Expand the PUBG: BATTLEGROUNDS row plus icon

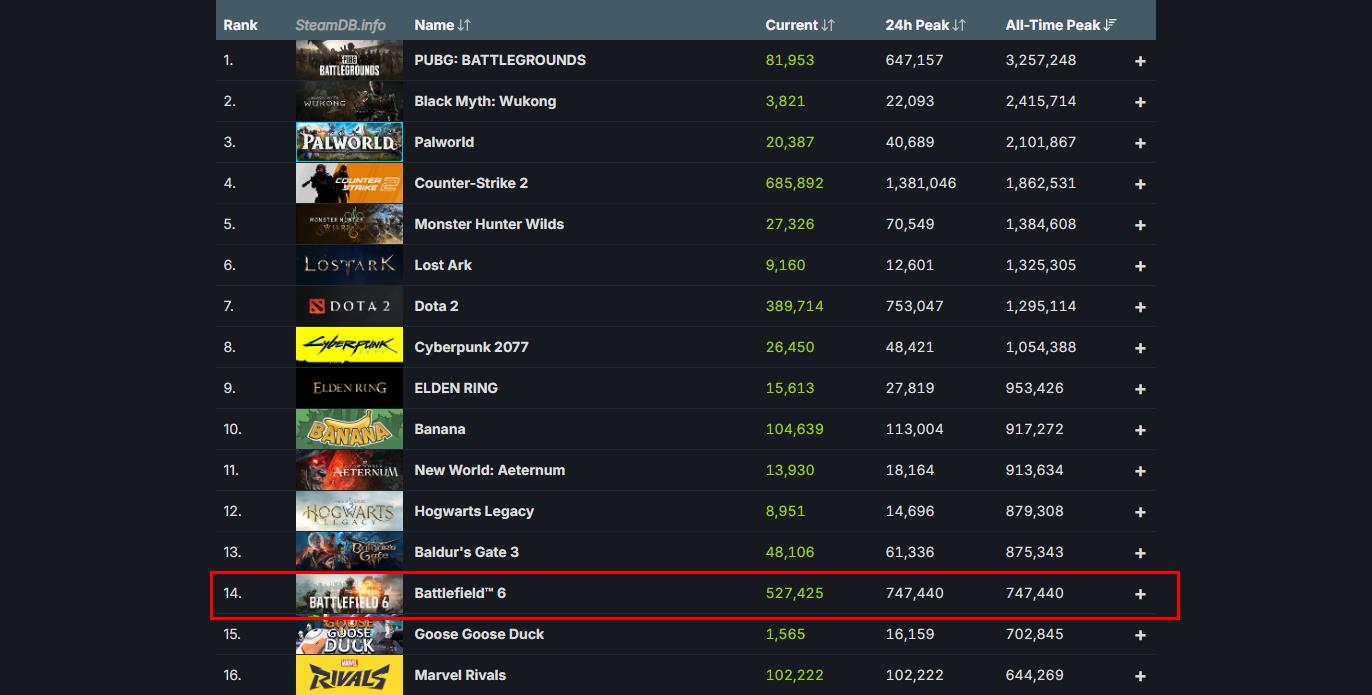(x=1140, y=61)
